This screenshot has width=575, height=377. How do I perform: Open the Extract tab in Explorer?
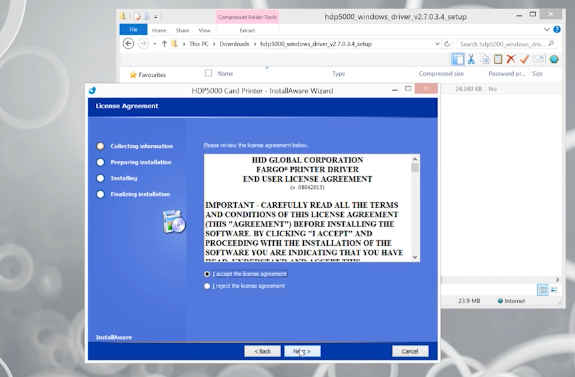click(247, 30)
